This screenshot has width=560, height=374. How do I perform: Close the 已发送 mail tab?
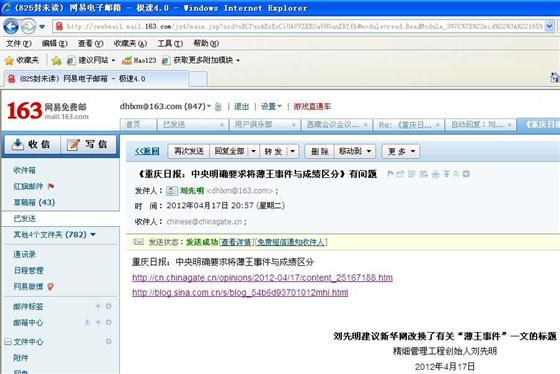(x=222, y=125)
